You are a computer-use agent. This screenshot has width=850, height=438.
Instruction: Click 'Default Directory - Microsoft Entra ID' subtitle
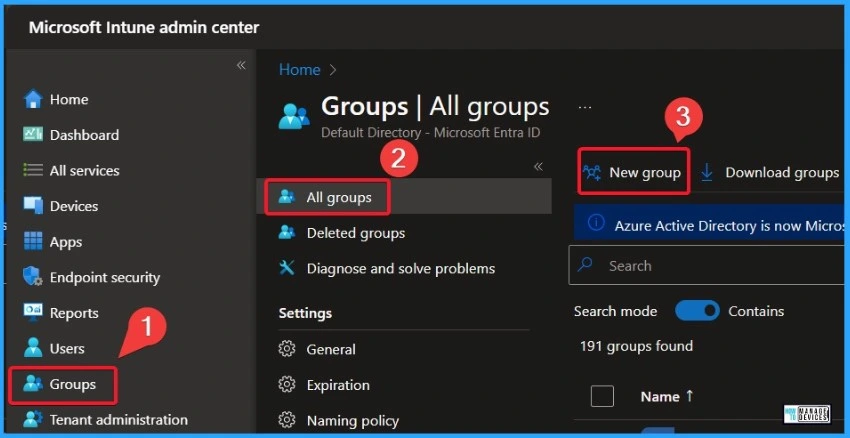pos(431,133)
